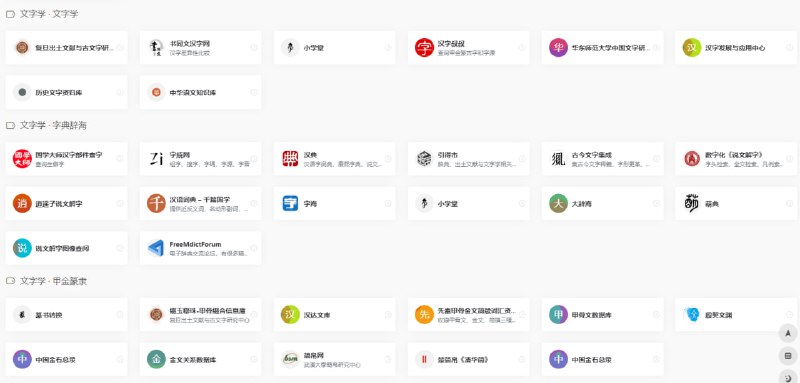Click the gray dot icon of 历史文字资料库
The image size is (800, 383).
click(x=22, y=92)
